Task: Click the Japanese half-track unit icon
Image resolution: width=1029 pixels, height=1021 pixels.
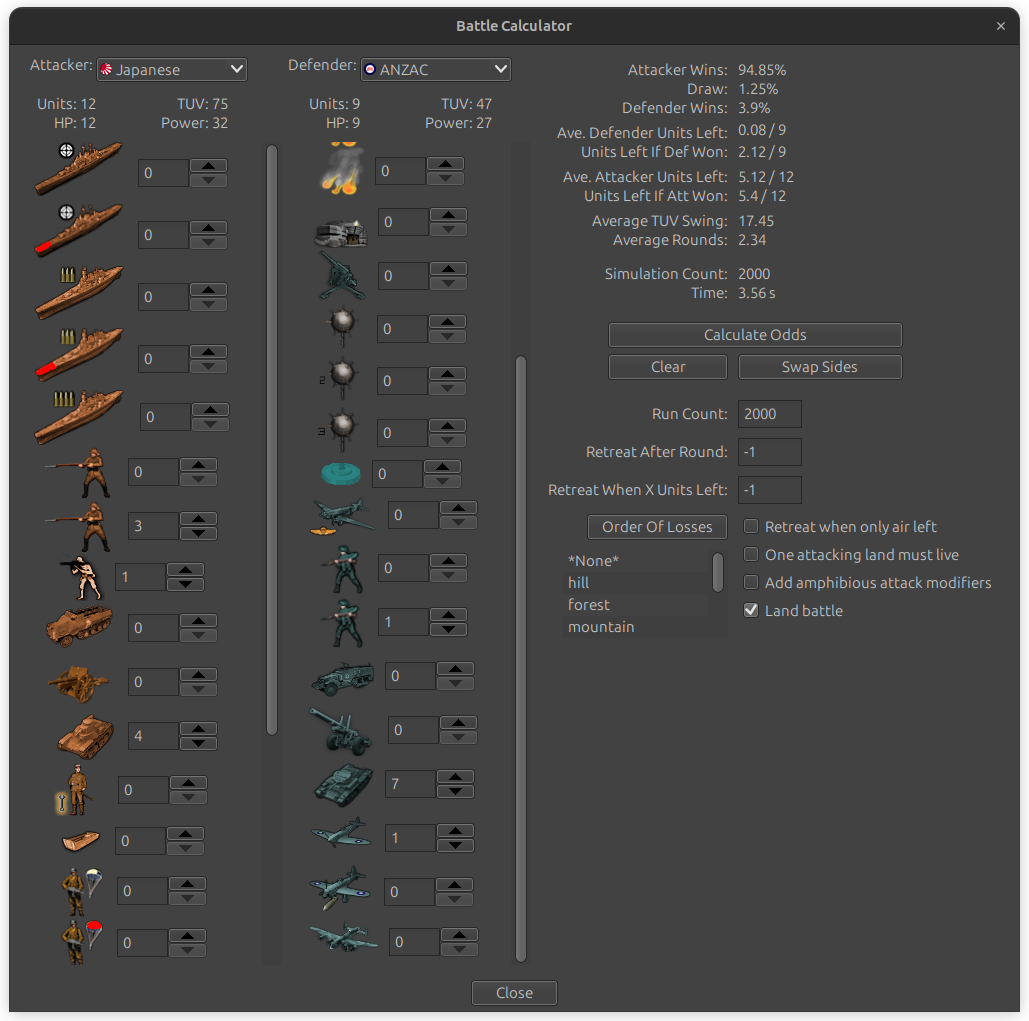Action: point(78,627)
